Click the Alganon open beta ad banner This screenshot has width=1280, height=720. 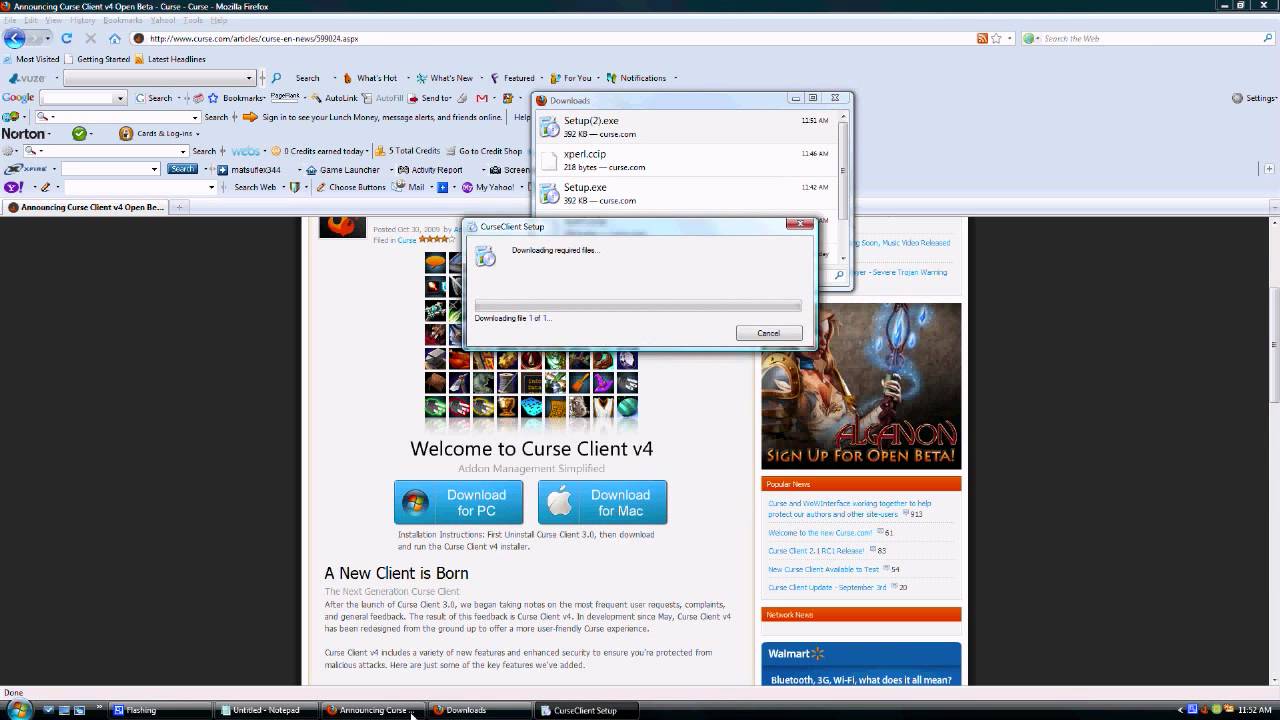(861, 386)
